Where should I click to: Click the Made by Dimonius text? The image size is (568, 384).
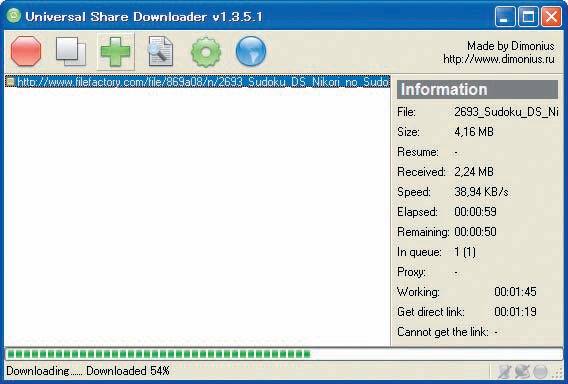(511, 46)
